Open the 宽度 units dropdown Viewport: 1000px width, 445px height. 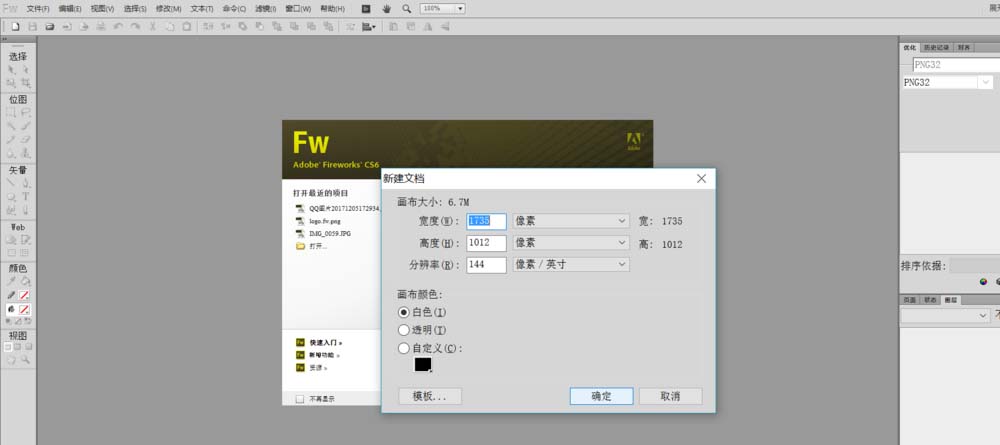[571, 221]
